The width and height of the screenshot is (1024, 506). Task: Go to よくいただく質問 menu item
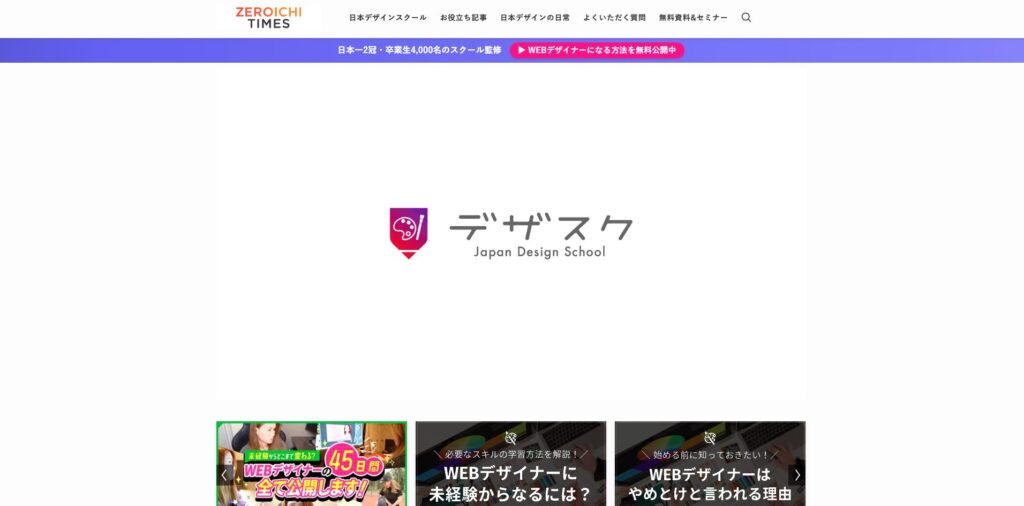pos(615,18)
